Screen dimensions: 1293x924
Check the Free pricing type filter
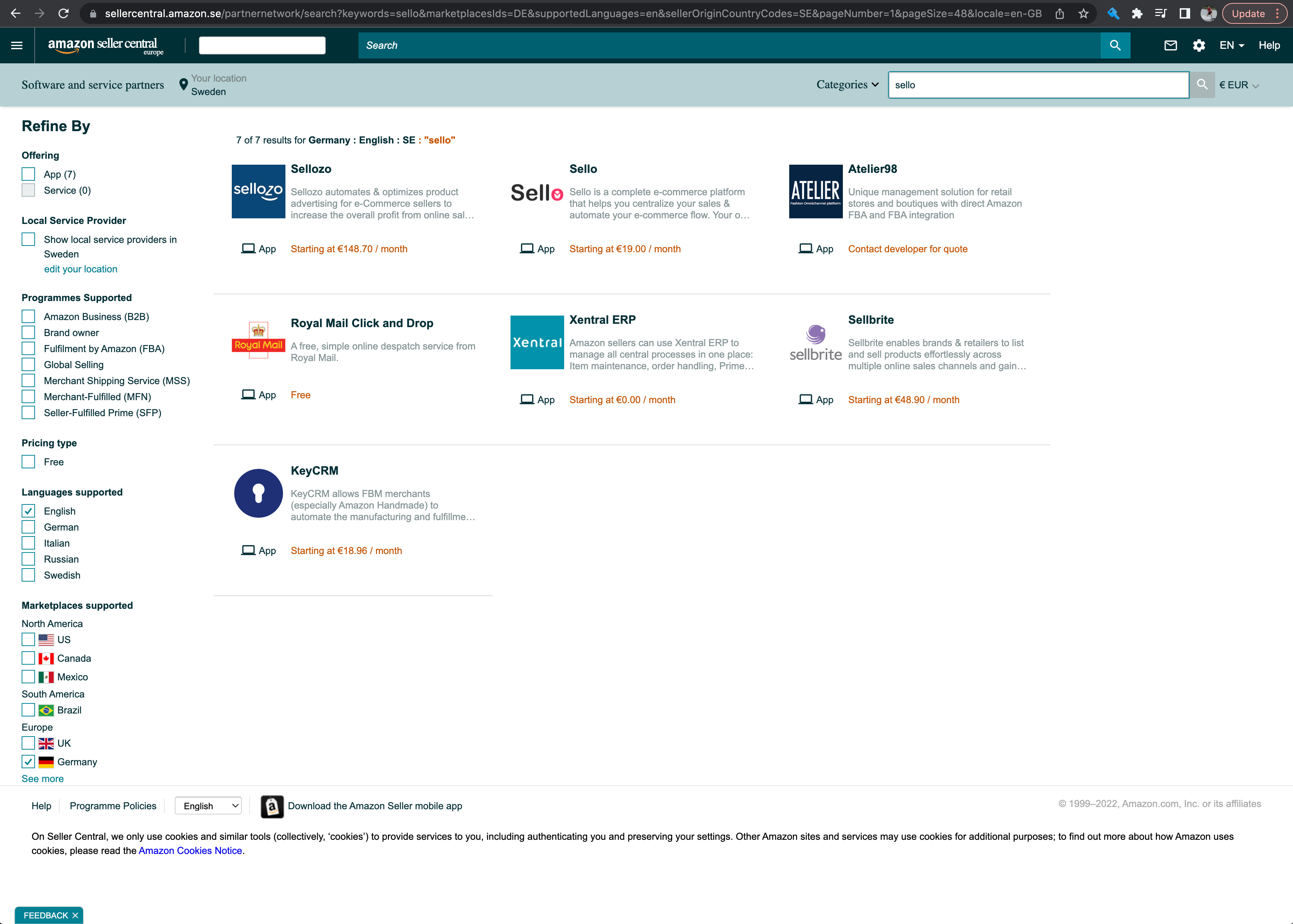coord(28,461)
